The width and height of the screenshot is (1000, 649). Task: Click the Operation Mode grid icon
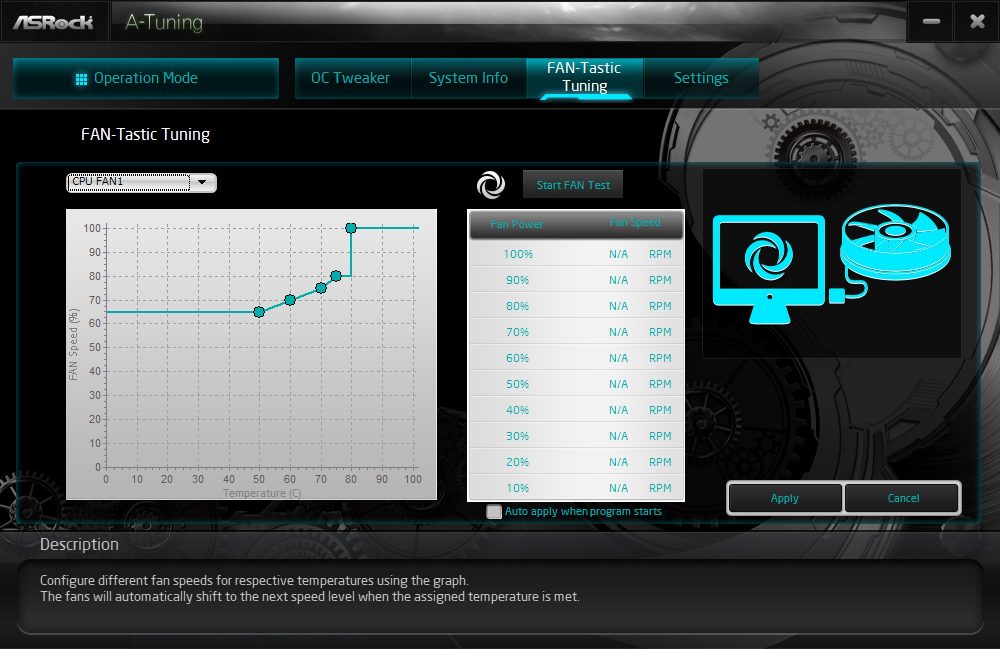[81, 79]
